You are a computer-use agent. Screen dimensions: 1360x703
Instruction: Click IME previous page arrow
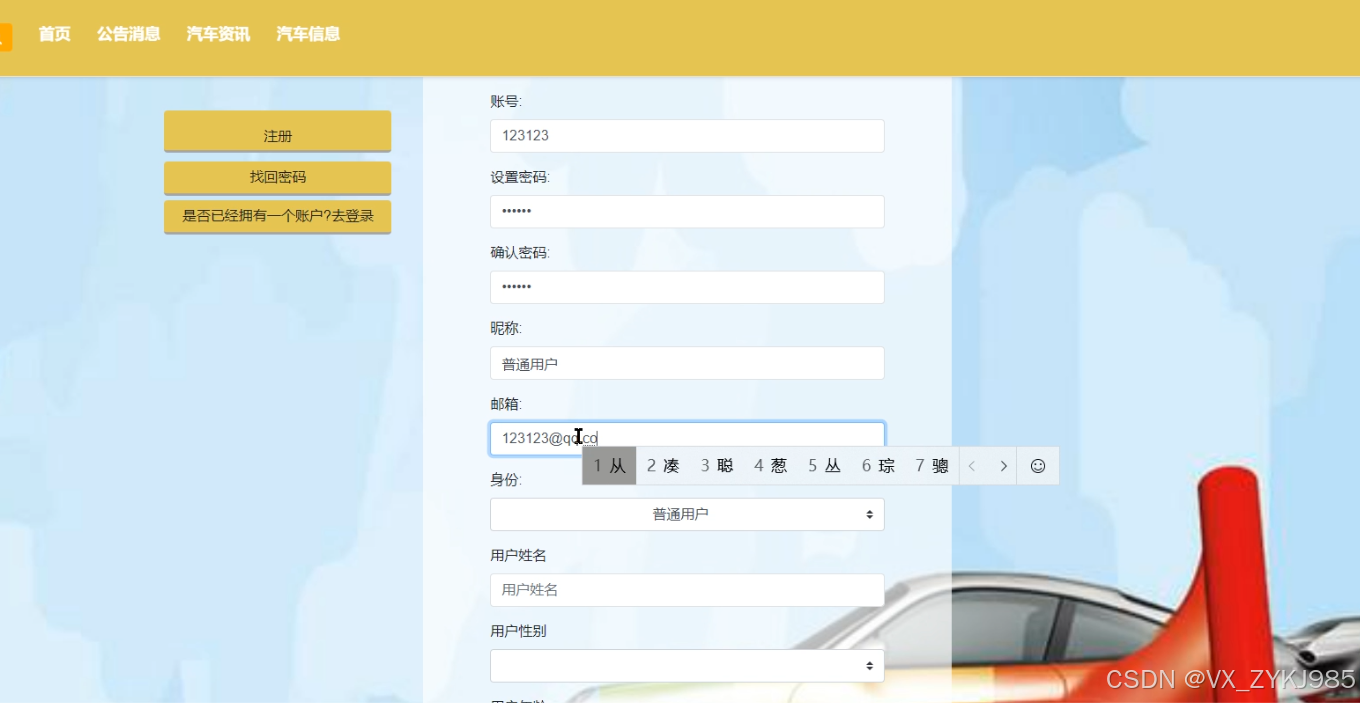pyautogui.click(x=972, y=466)
